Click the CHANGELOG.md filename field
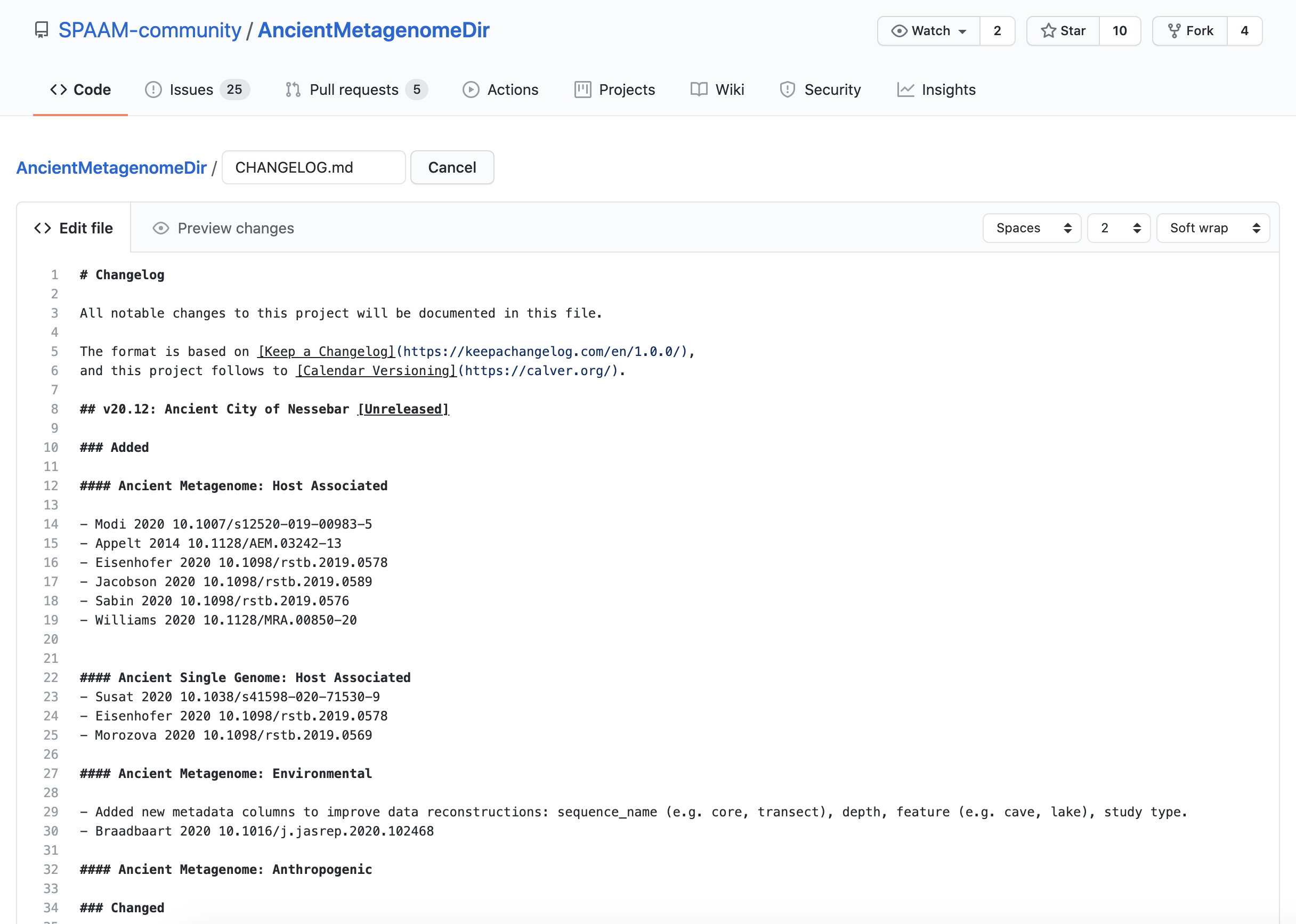 click(x=313, y=167)
